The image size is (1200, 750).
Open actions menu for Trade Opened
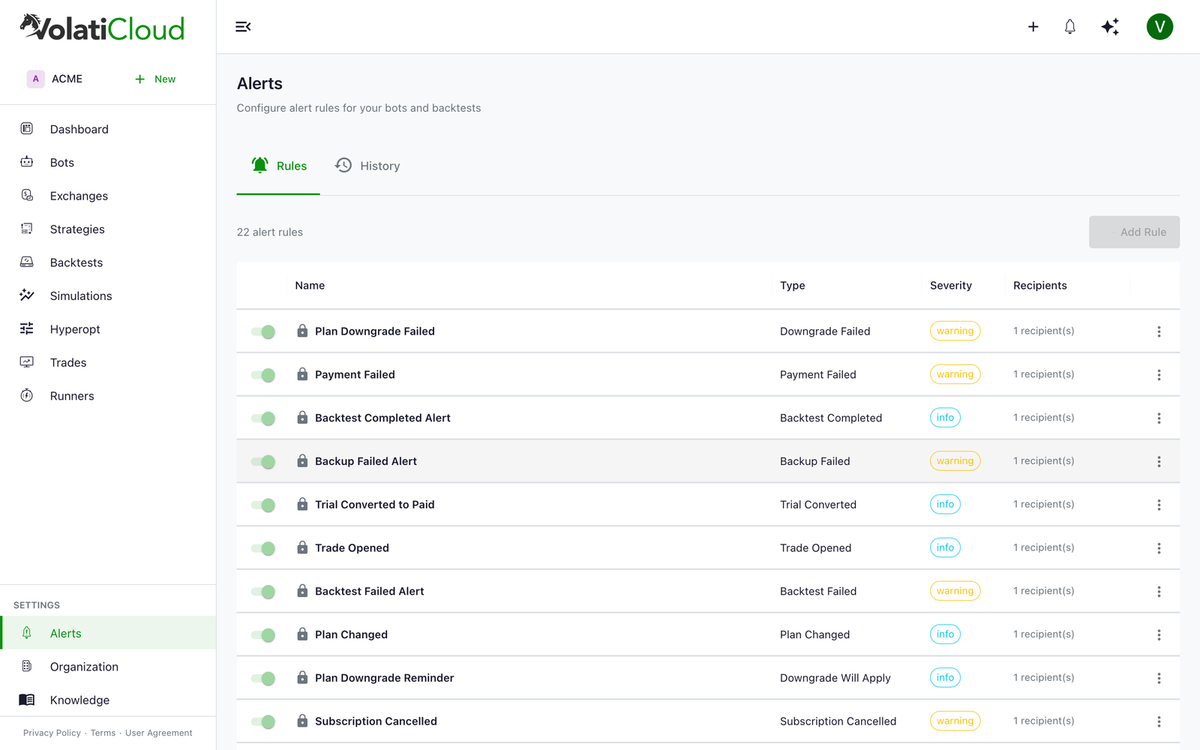tap(1159, 548)
